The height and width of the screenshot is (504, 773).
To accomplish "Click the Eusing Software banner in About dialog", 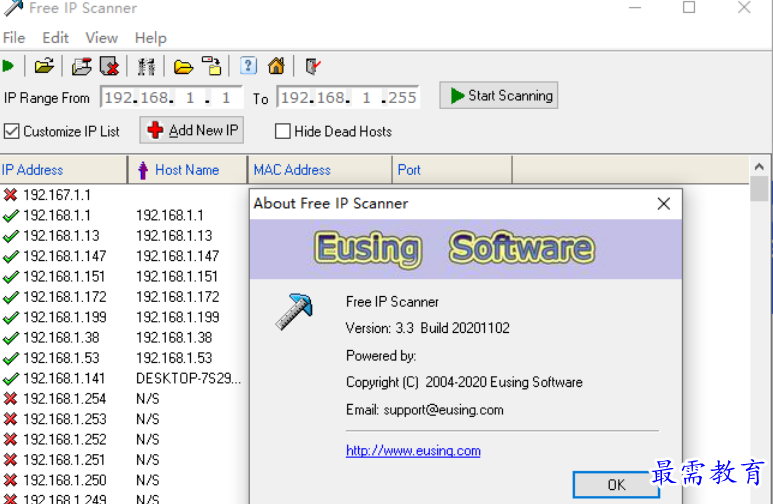I will pyautogui.click(x=466, y=249).
